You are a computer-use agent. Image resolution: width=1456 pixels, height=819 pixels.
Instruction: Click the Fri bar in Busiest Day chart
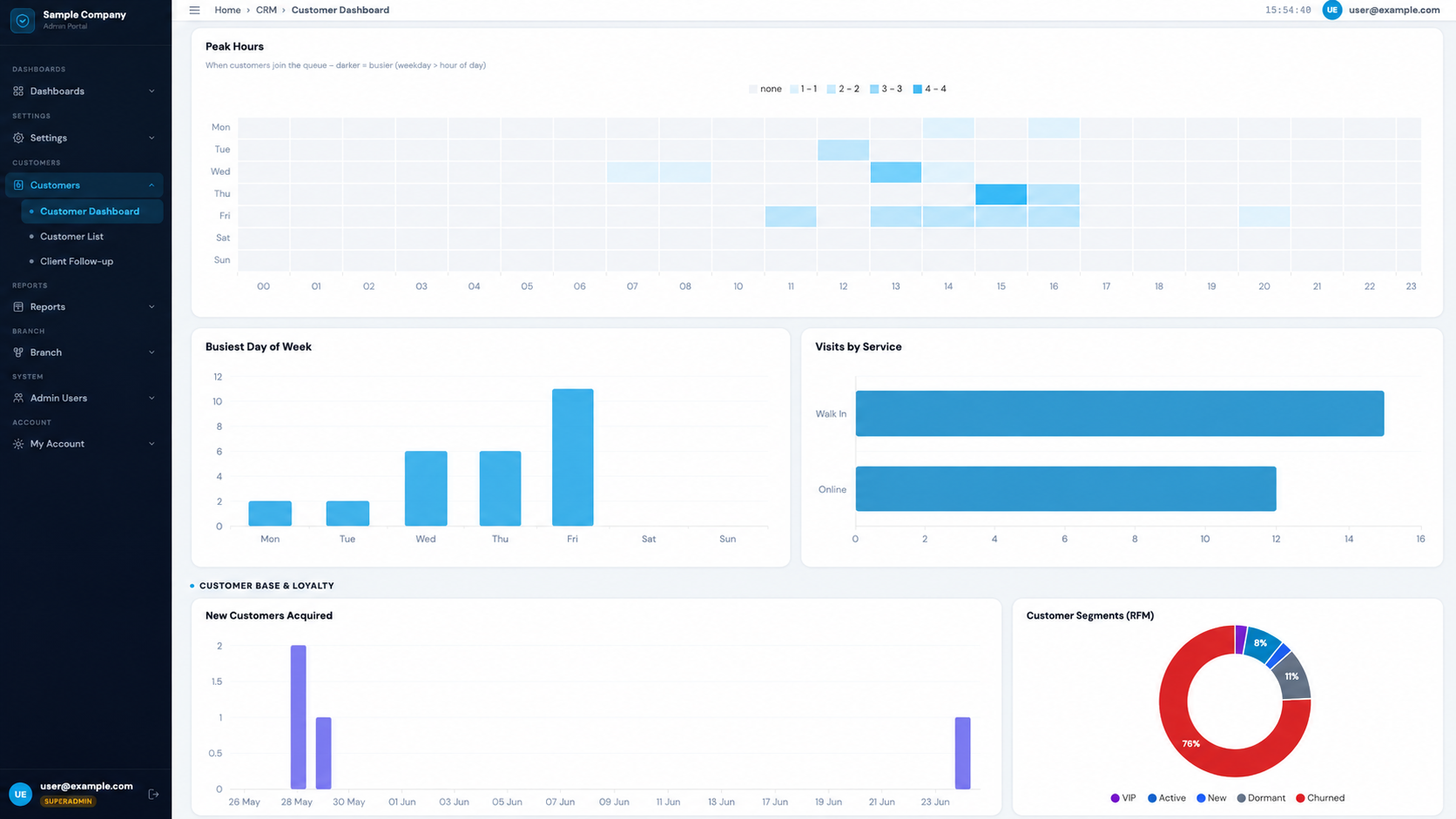click(x=572, y=457)
